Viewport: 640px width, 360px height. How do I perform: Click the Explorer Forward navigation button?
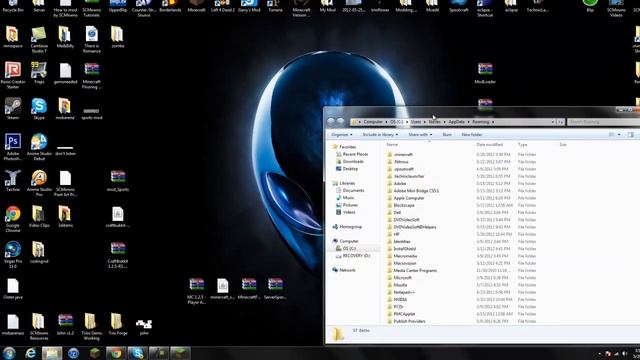340,121
